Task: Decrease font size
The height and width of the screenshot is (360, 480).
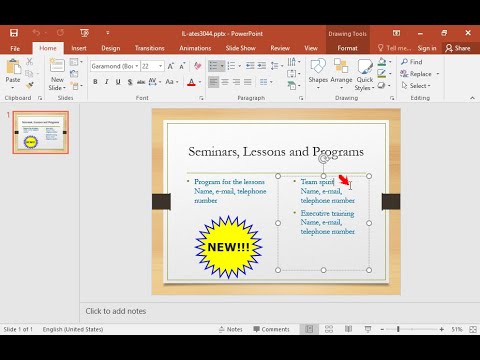Action: pos(182,66)
